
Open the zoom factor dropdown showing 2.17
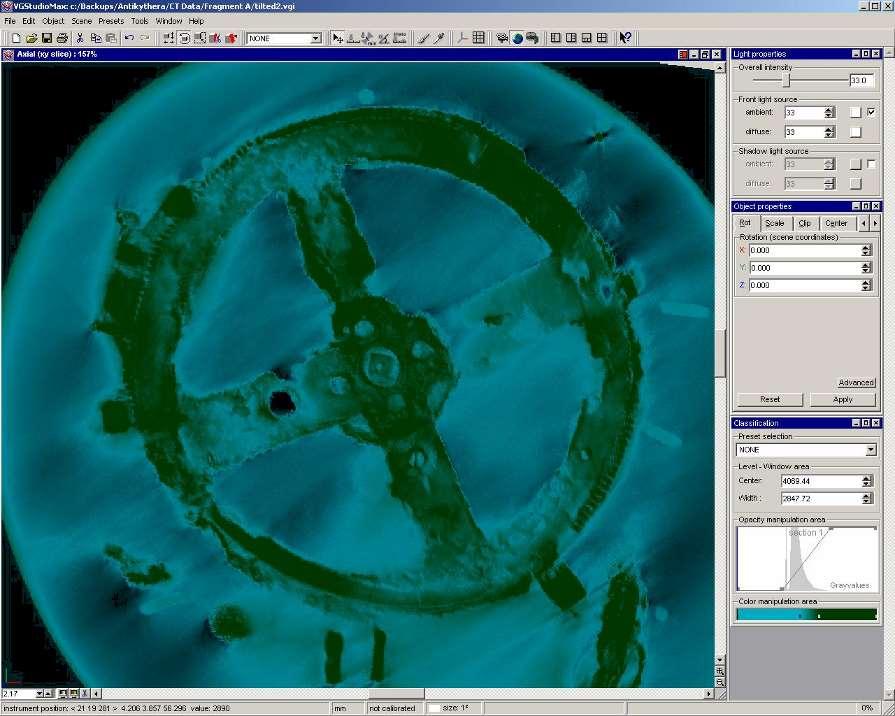pyautogui.click(x=39, y=694)
